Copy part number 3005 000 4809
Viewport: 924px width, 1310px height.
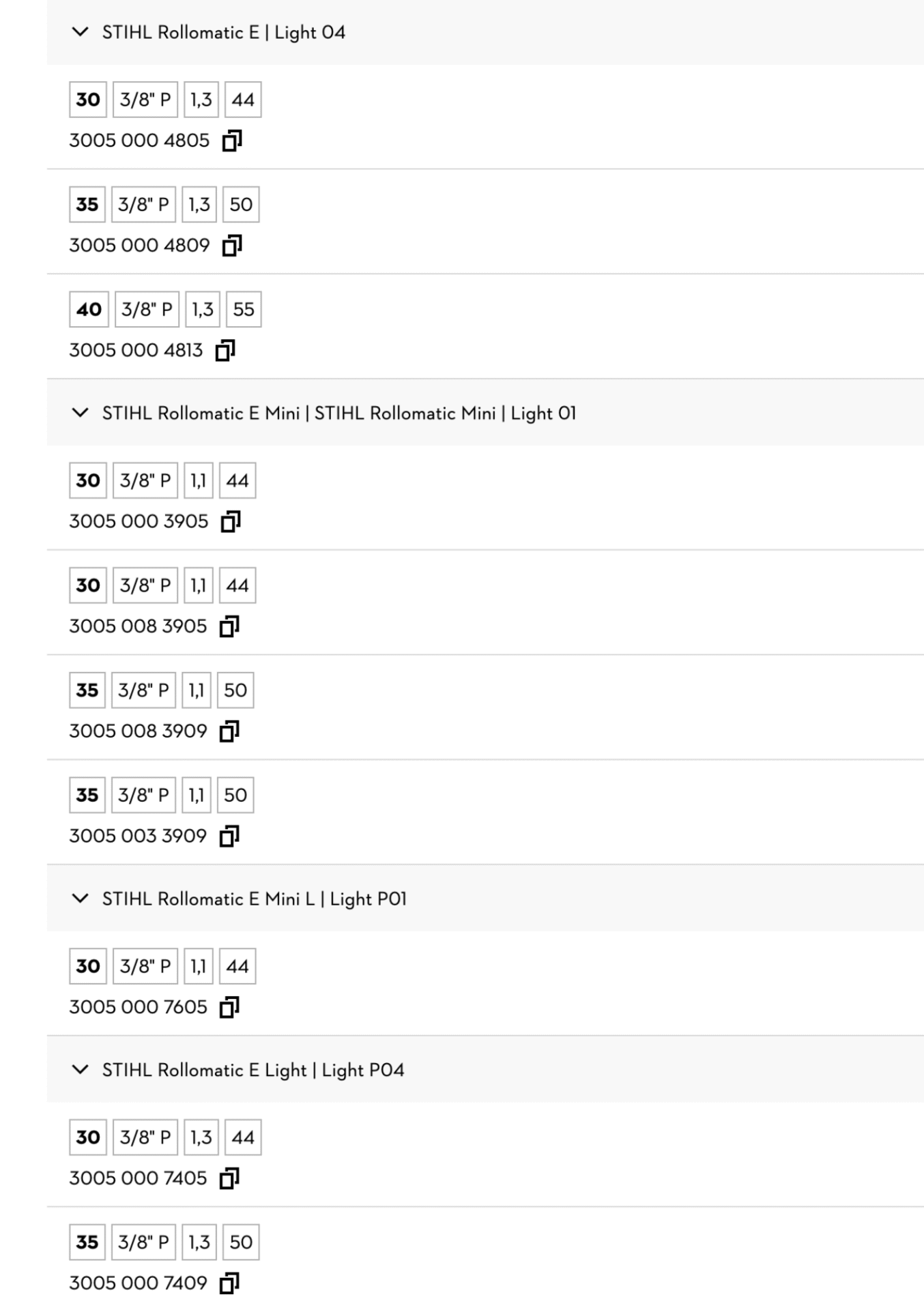click(x=232, y=246)
